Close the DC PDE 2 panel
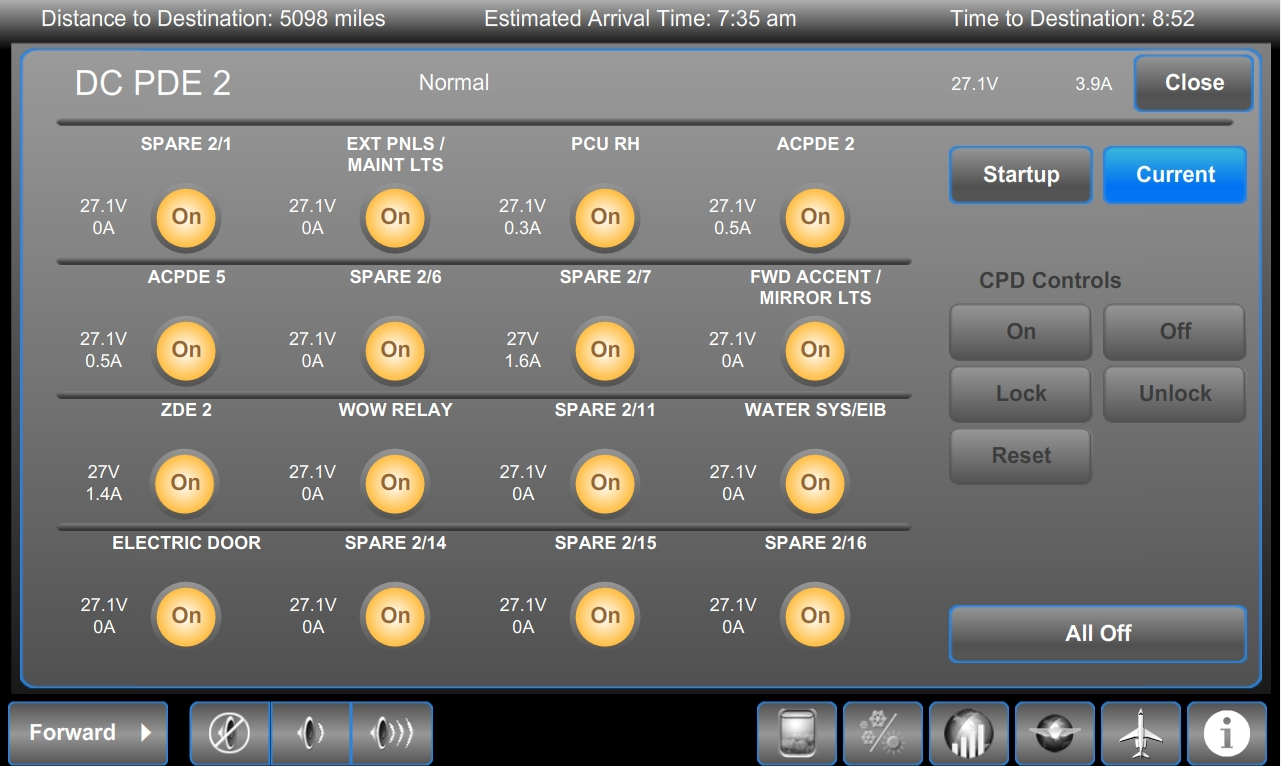This screenshot has width=1281, height=766. [x=1193, y=83]
